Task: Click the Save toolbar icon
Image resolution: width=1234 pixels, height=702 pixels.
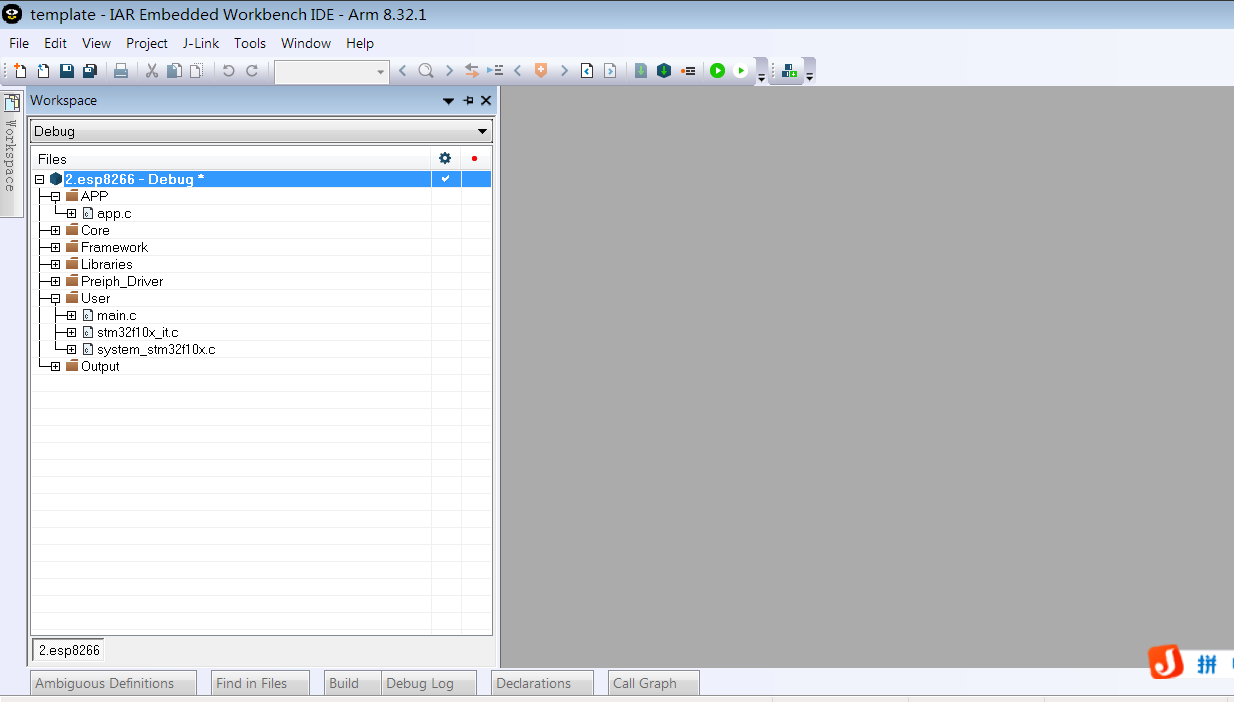Action: tap(67, 71)
